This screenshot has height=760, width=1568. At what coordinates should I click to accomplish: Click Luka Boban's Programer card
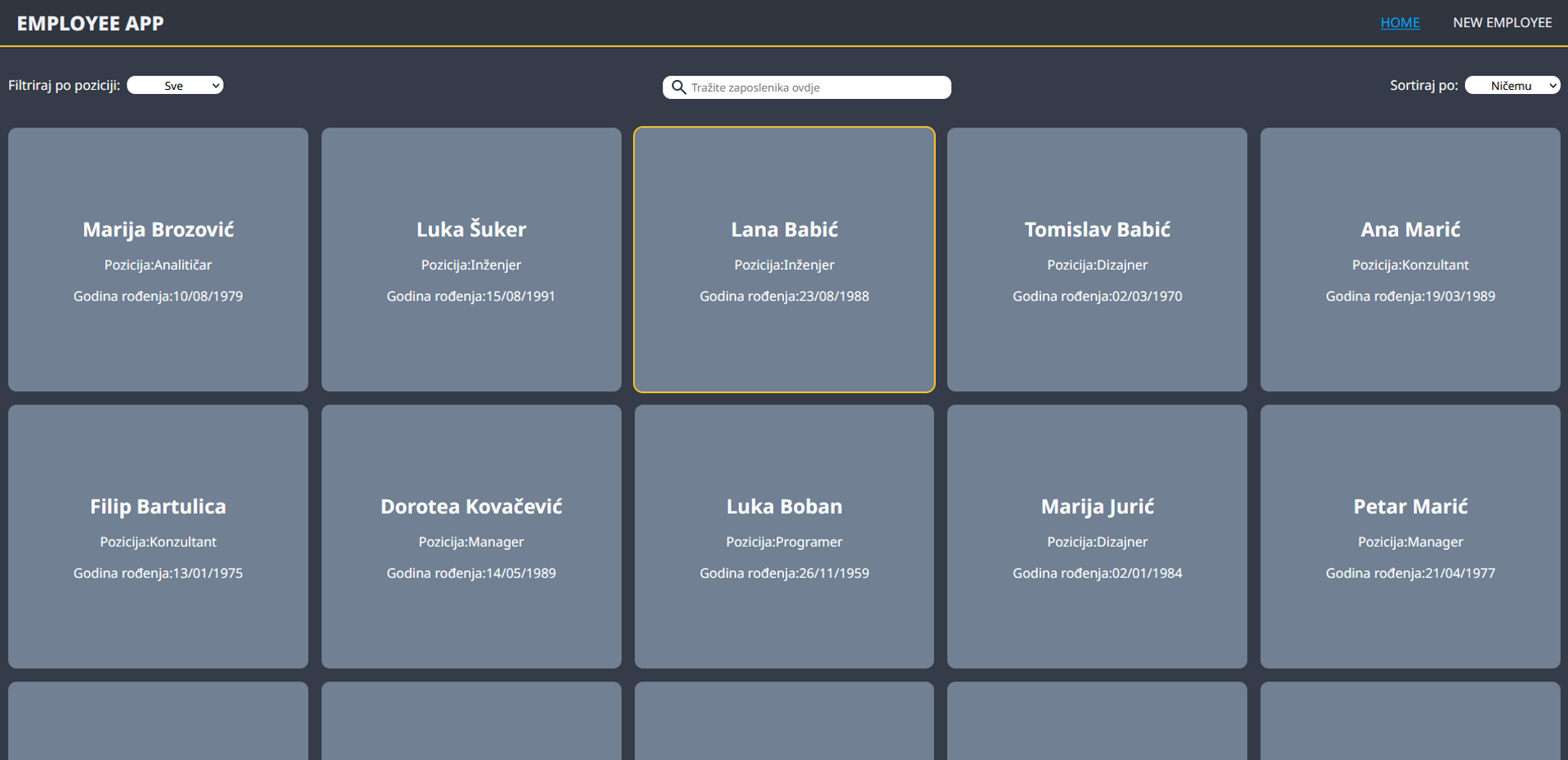pos(784,536)
